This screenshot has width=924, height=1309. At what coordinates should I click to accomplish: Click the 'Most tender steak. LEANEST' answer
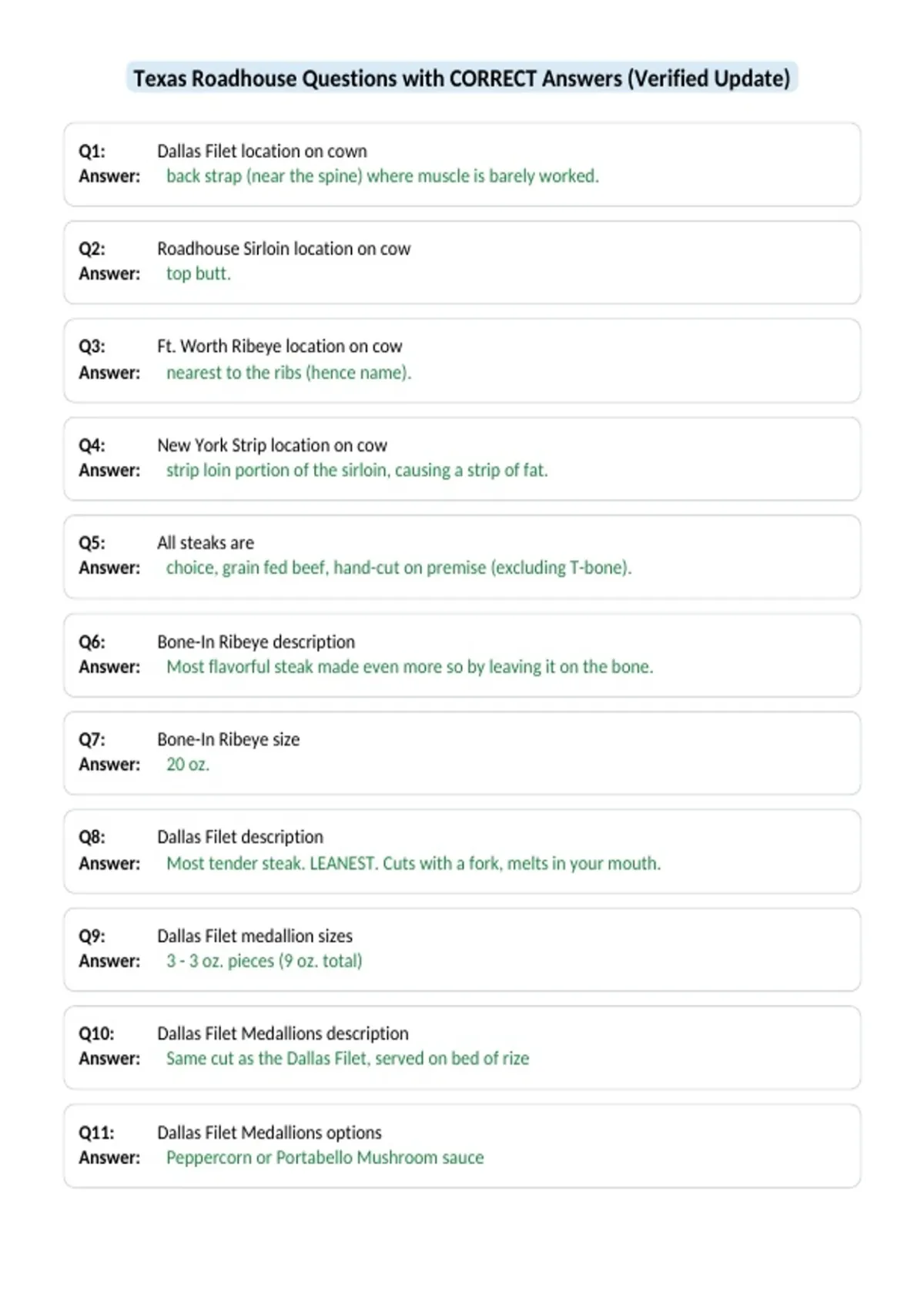click(x=413, y=864)
